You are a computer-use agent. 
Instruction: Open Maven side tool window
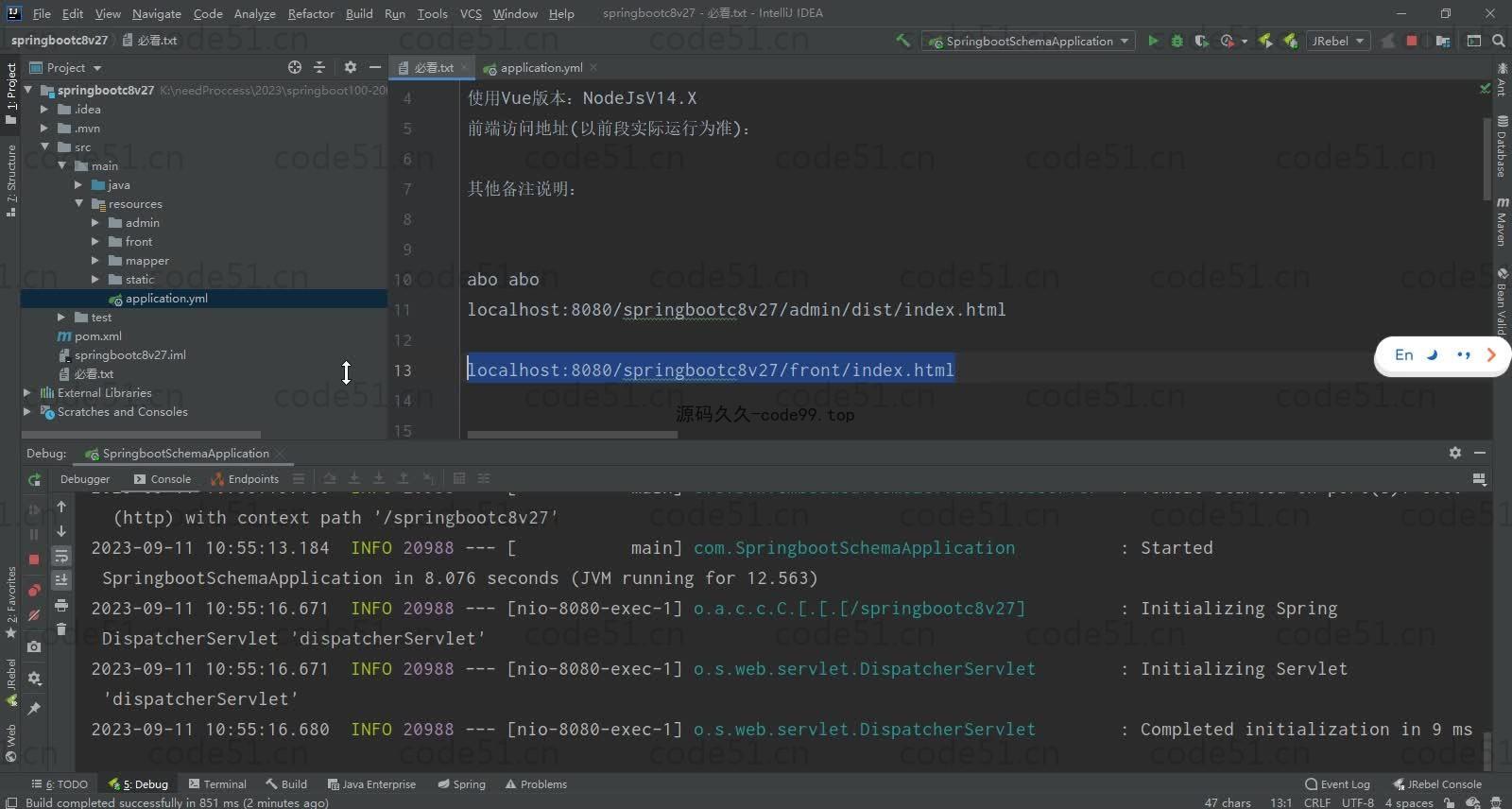pyautogui.click(x=1502, y=221)
